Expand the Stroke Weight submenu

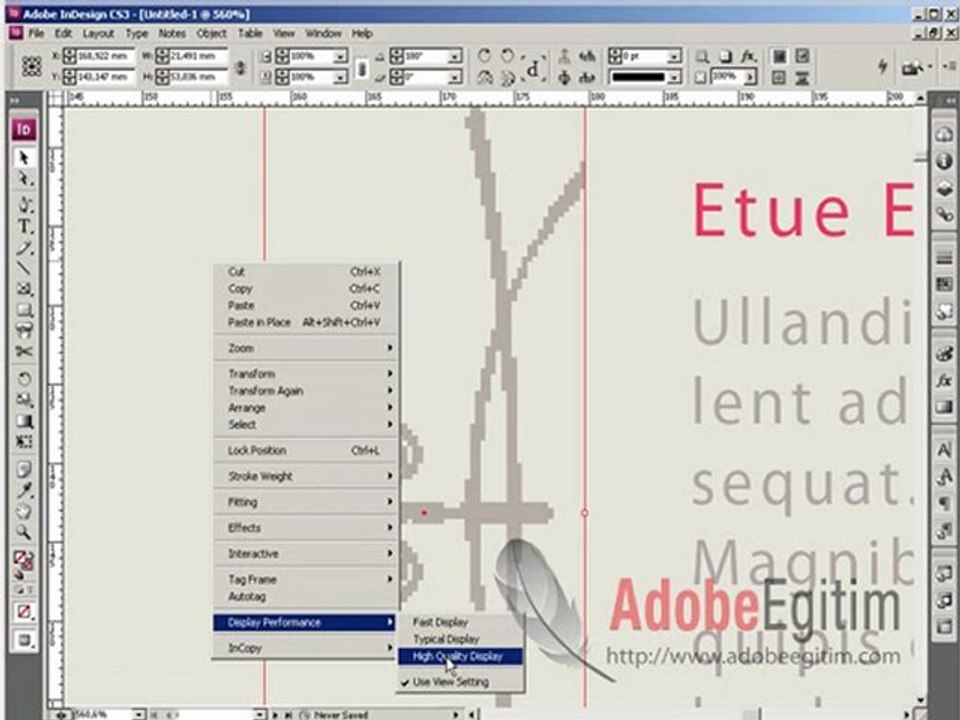(x=306, y=476)
